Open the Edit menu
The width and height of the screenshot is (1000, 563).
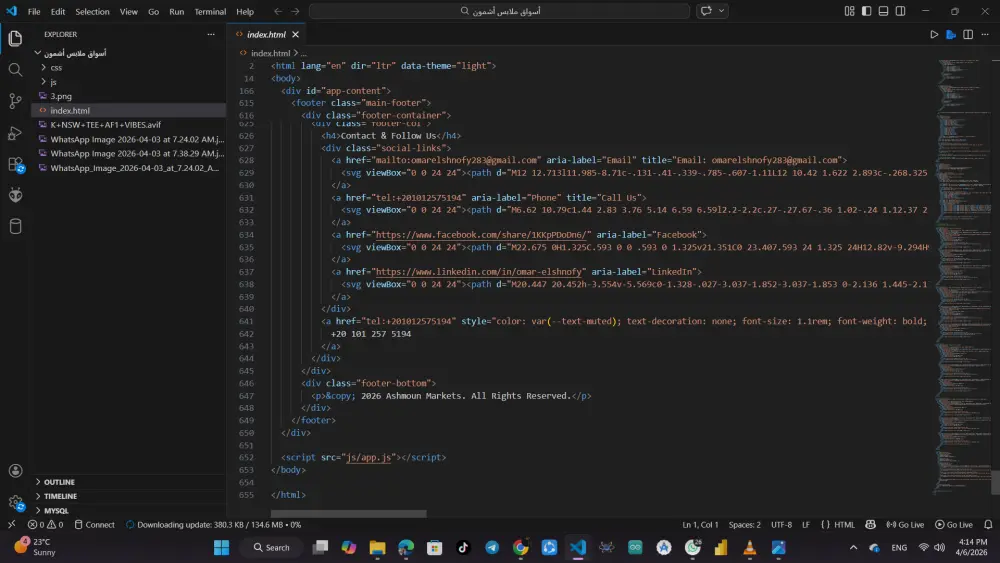58,11
